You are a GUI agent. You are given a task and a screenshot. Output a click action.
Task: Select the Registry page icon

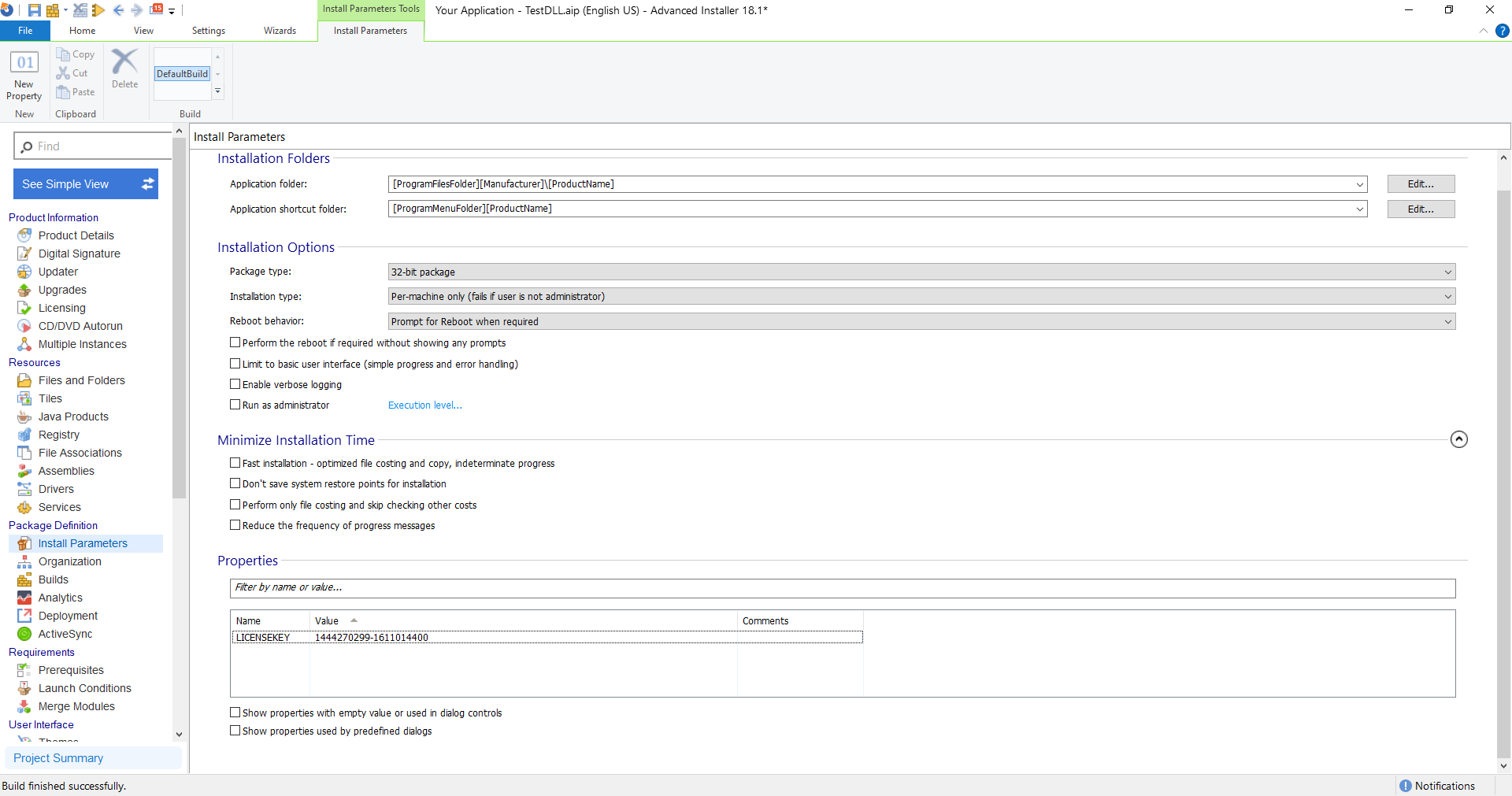coord(24,435)
